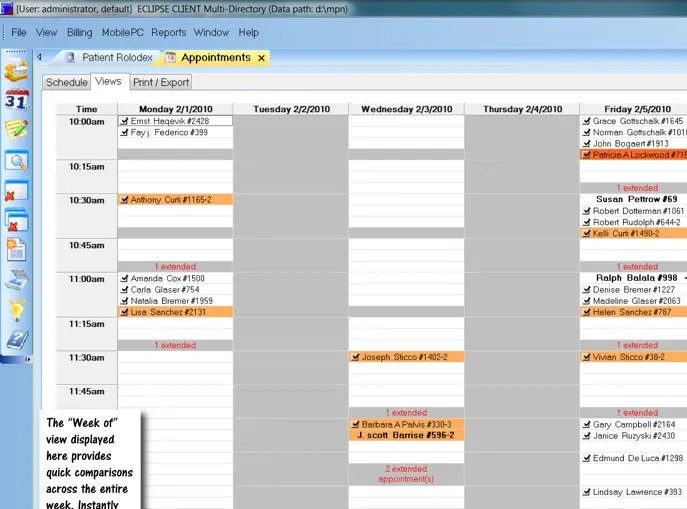Toggle checkbox for Anthony Curti #1165-2
The height and width of the screenshot is (509, 687).
pyautogui.click(x=124, y=200)
